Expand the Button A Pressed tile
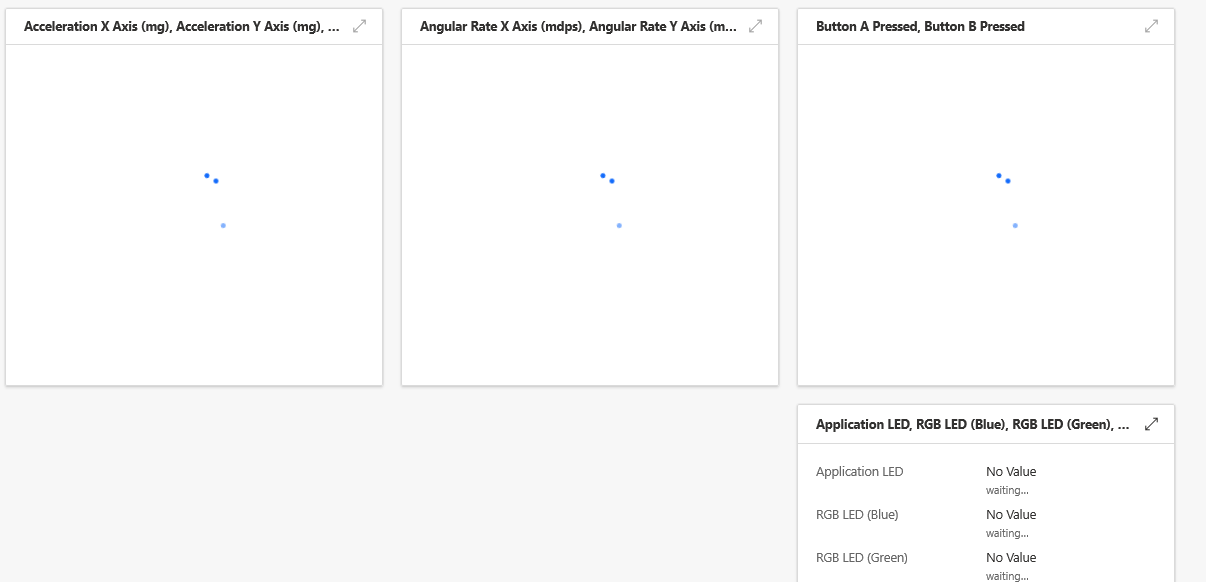 (1152, 26)
